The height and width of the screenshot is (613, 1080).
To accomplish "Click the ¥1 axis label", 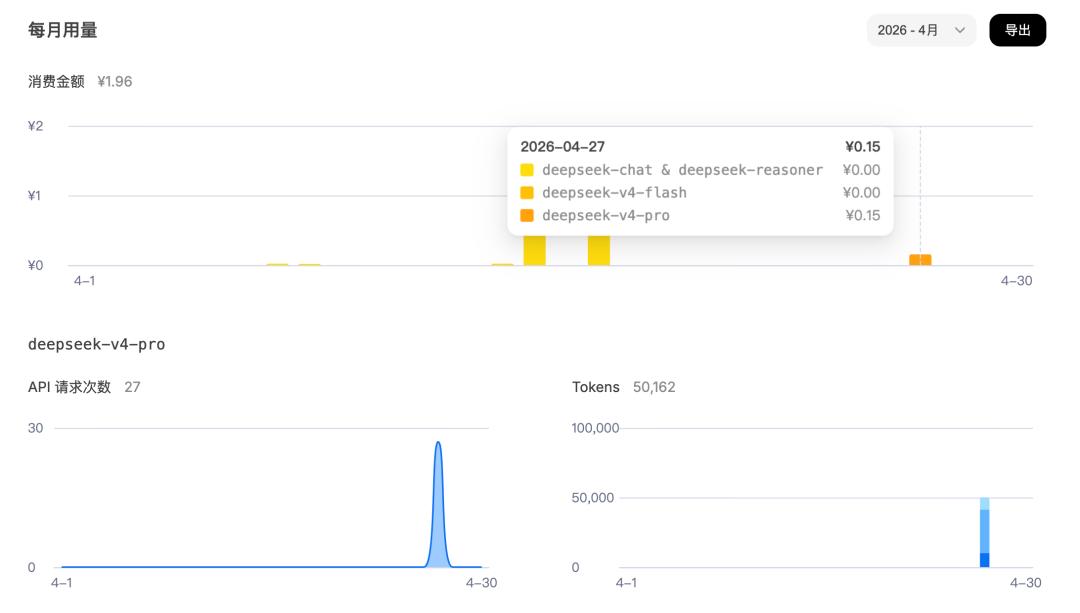I will pyautogui.click(x=34, y=196).
